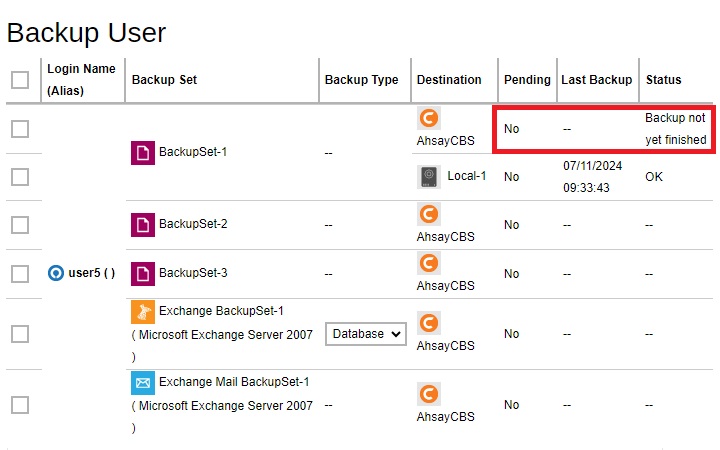Check the box for the Local-1 destination row
This screenshot has width=720, height=450.
[x=20, y=177]
